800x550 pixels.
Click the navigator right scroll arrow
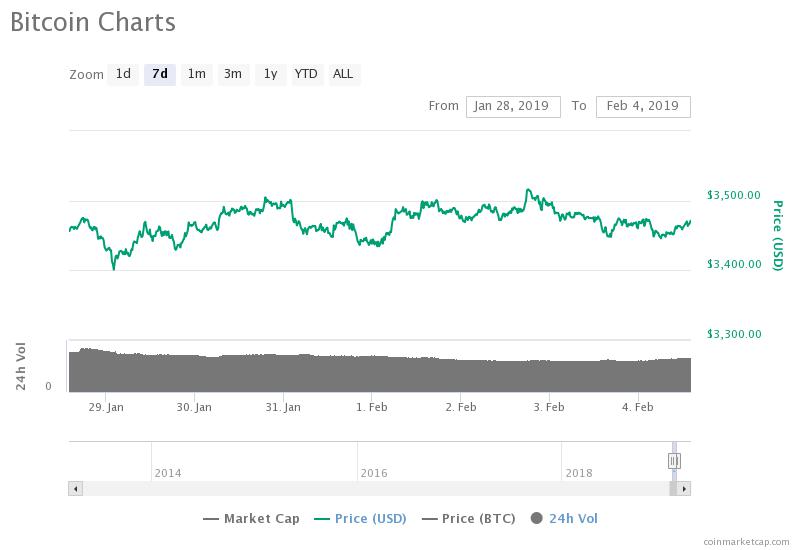point(684,489)
